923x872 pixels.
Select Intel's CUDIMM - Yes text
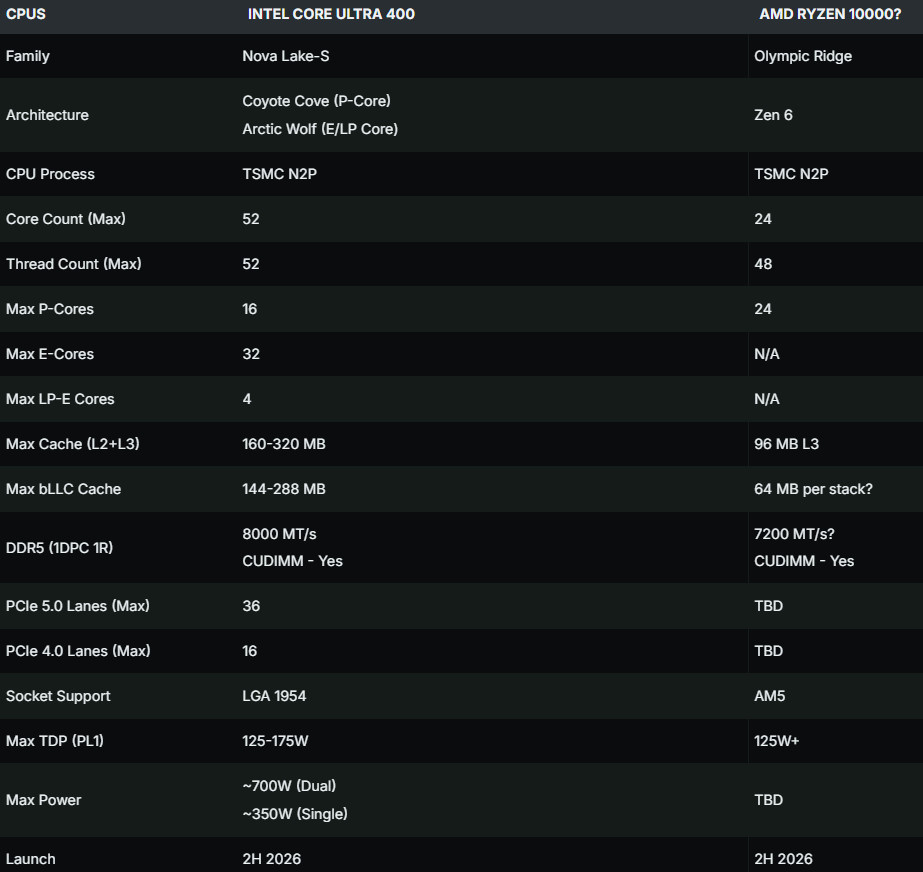[x=292, y=561]
